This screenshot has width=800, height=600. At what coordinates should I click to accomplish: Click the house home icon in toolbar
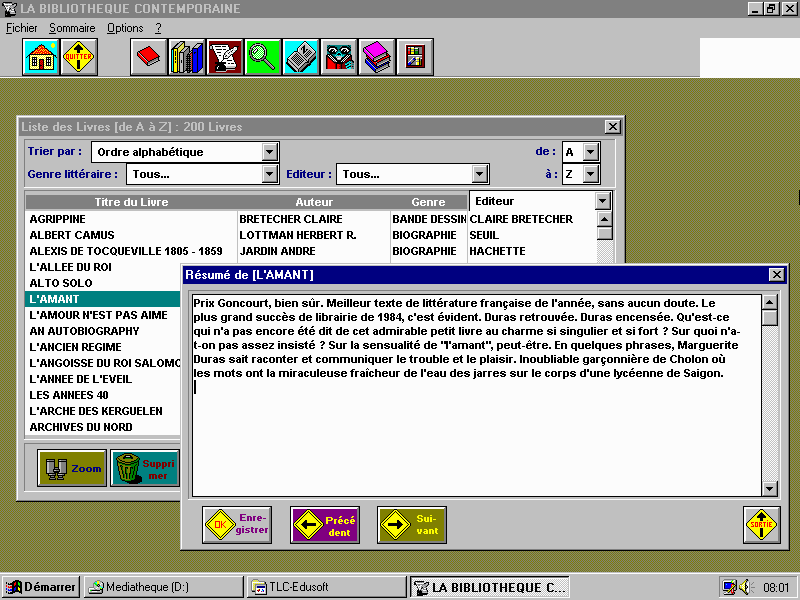(41, 58)
